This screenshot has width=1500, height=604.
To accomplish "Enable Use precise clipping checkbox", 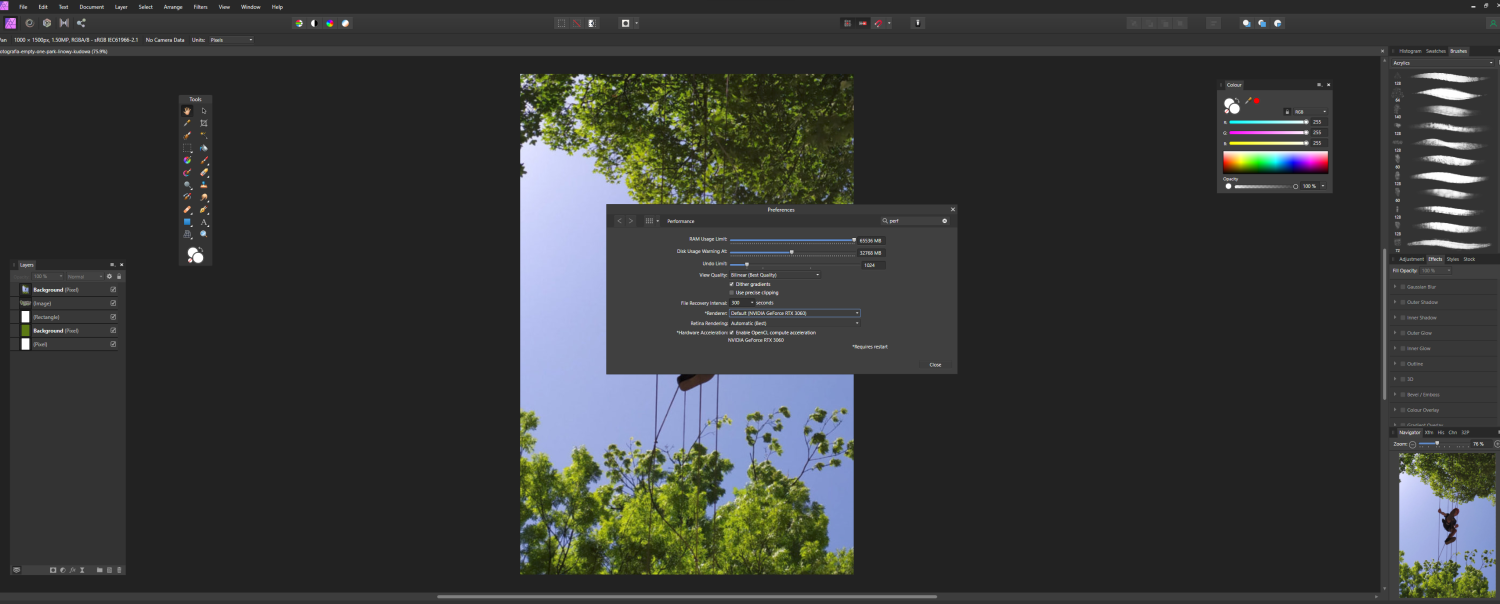I will pyautogui.click(x=732, y=293).
